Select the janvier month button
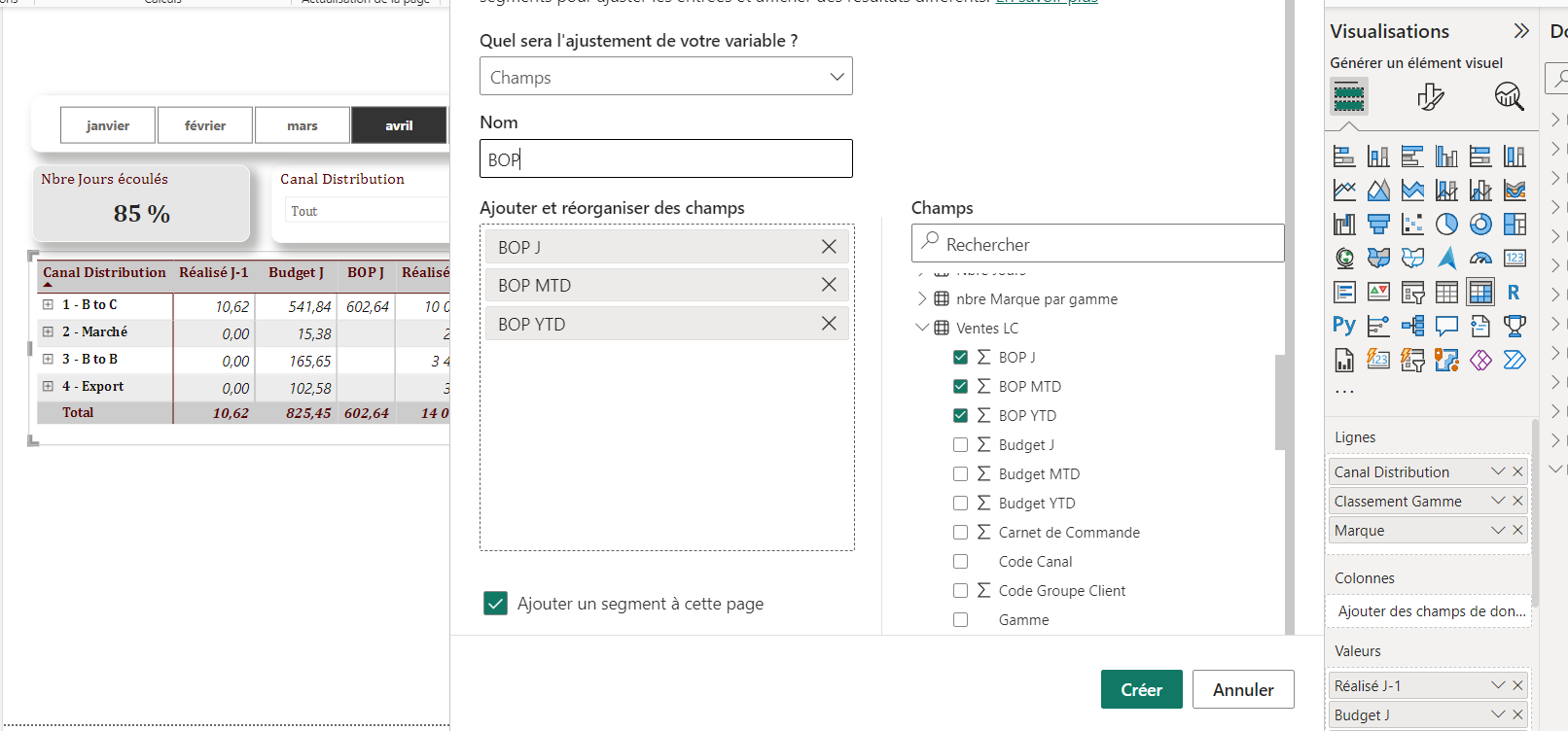 tap(108, 125)
